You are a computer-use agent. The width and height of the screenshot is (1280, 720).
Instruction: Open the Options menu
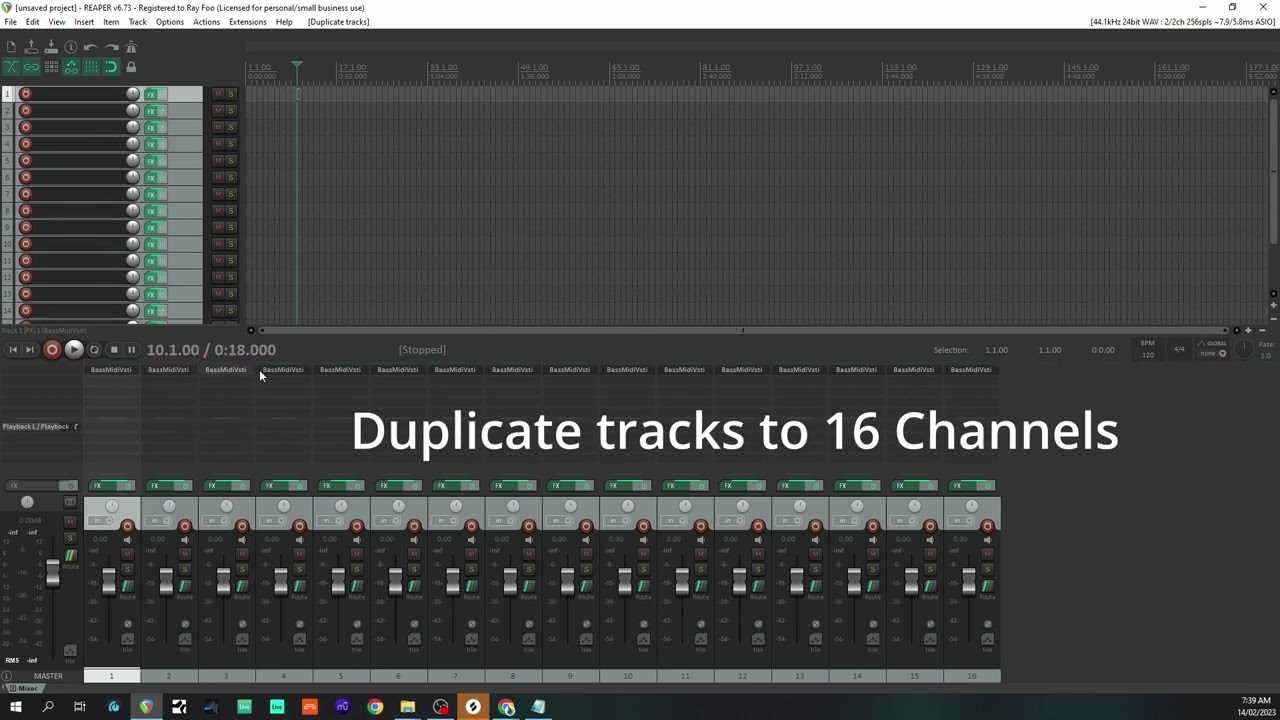click(170, 22)
